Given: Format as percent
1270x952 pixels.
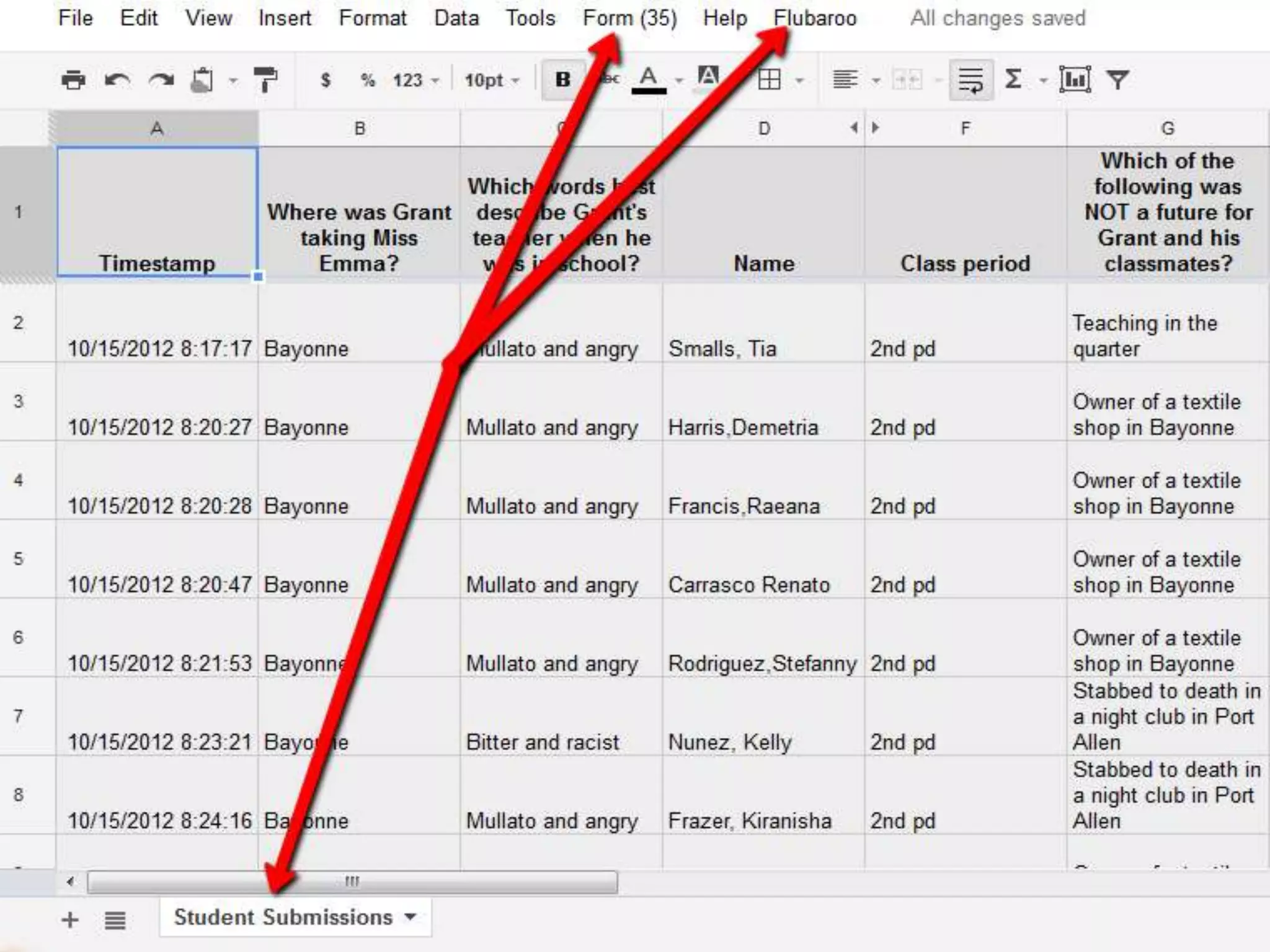Looking at the screenshot, I should pos(368,80).
